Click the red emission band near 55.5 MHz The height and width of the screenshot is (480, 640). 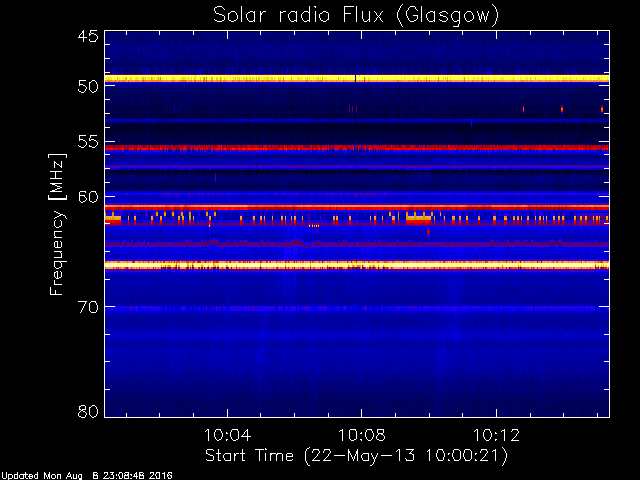coord(357,148)
